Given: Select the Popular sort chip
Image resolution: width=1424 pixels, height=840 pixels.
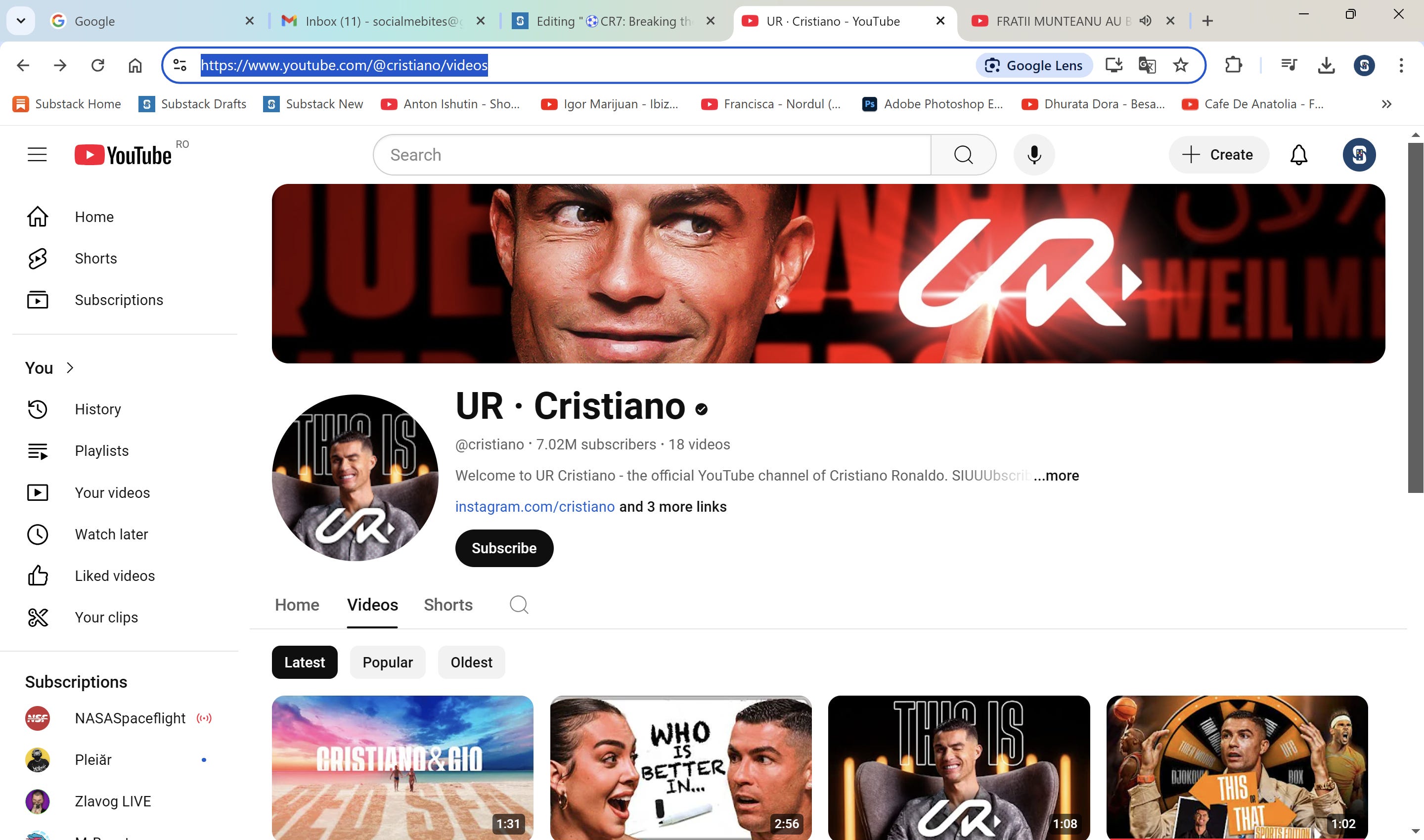Looking at the screenshot, I should (x=388, y=663).
